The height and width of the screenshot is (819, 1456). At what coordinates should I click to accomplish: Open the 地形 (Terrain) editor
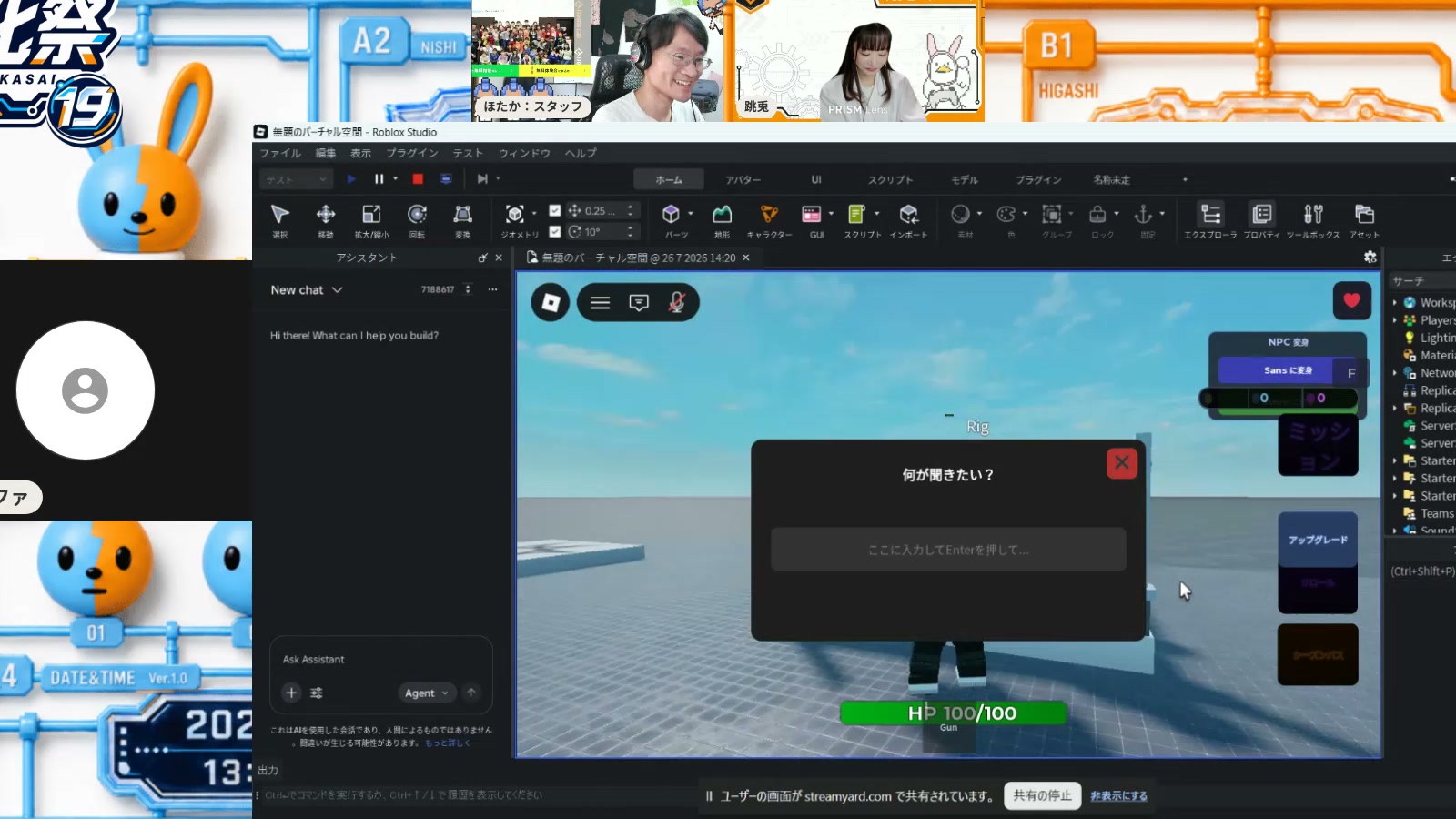tap(722, 215)
